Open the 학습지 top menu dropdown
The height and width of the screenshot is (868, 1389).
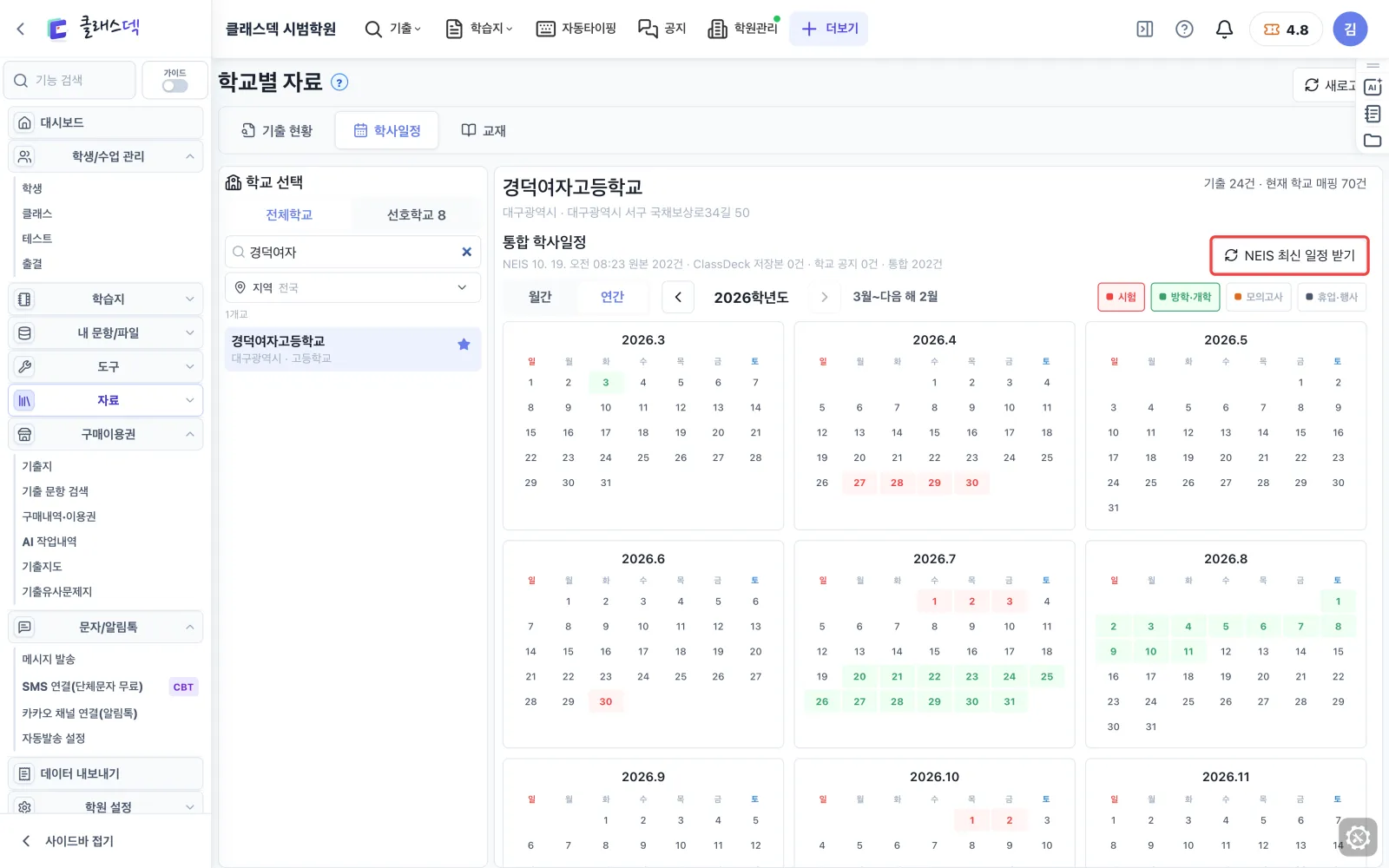(479, 29)
